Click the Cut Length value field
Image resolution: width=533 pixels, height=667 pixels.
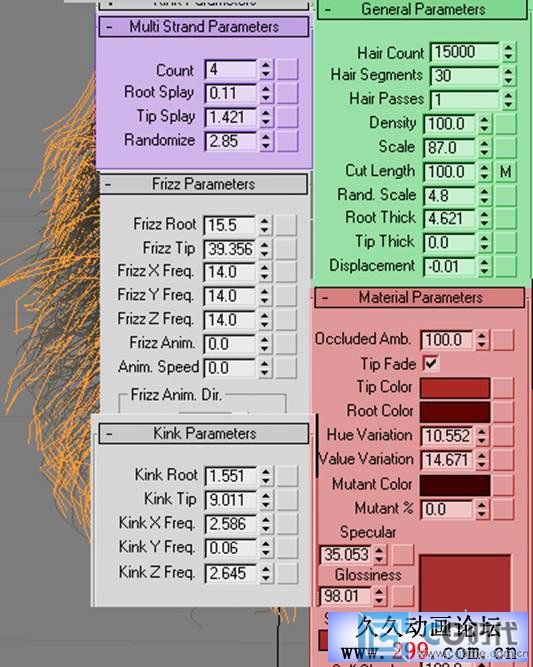(449, 172)
